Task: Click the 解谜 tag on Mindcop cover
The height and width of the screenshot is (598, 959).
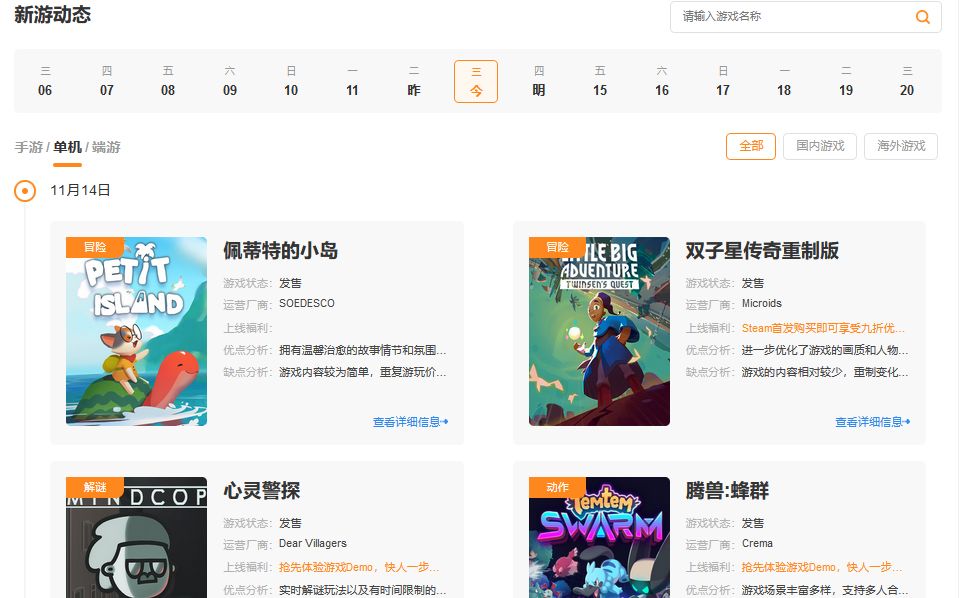Action: (x=95, y=487)
